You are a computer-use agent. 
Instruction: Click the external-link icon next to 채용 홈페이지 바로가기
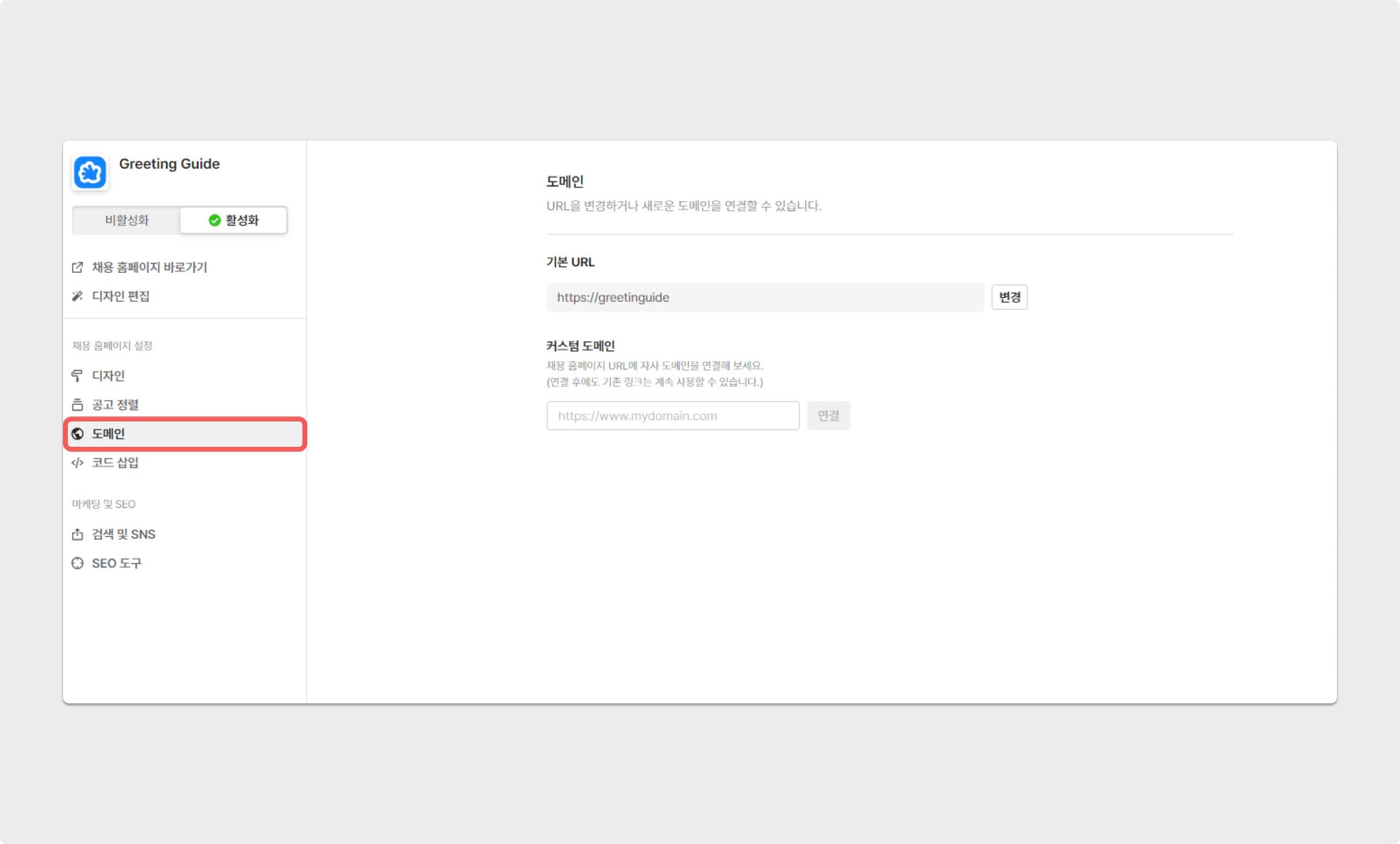(78, 267)
